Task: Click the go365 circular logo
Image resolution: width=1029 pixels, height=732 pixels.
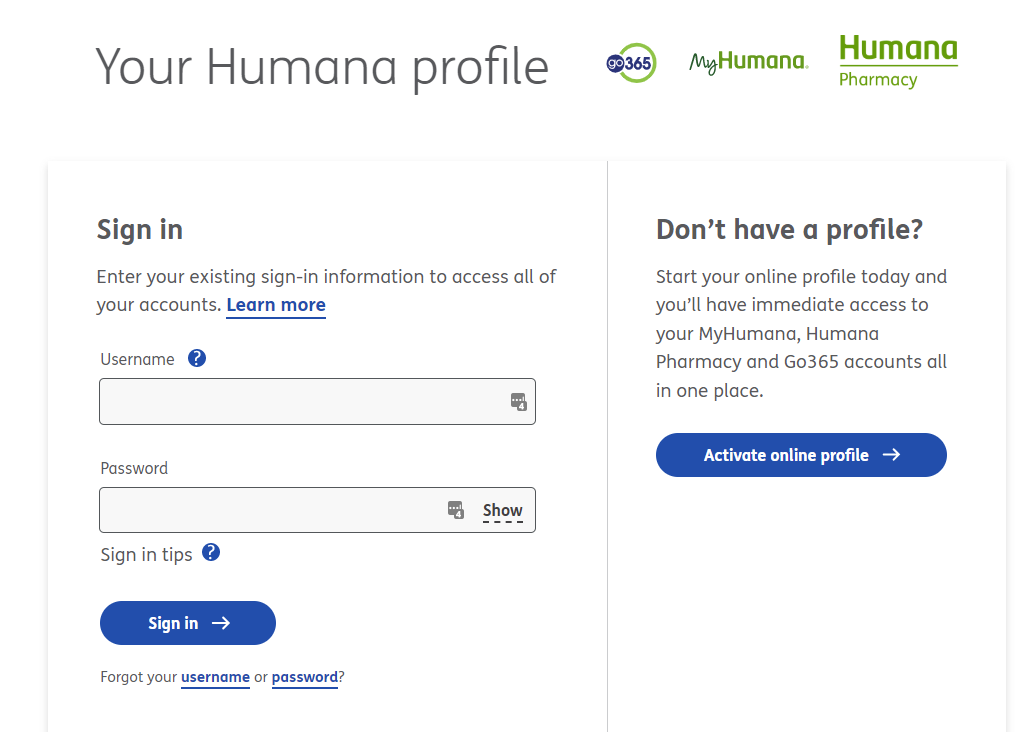Action: [631, 63]
